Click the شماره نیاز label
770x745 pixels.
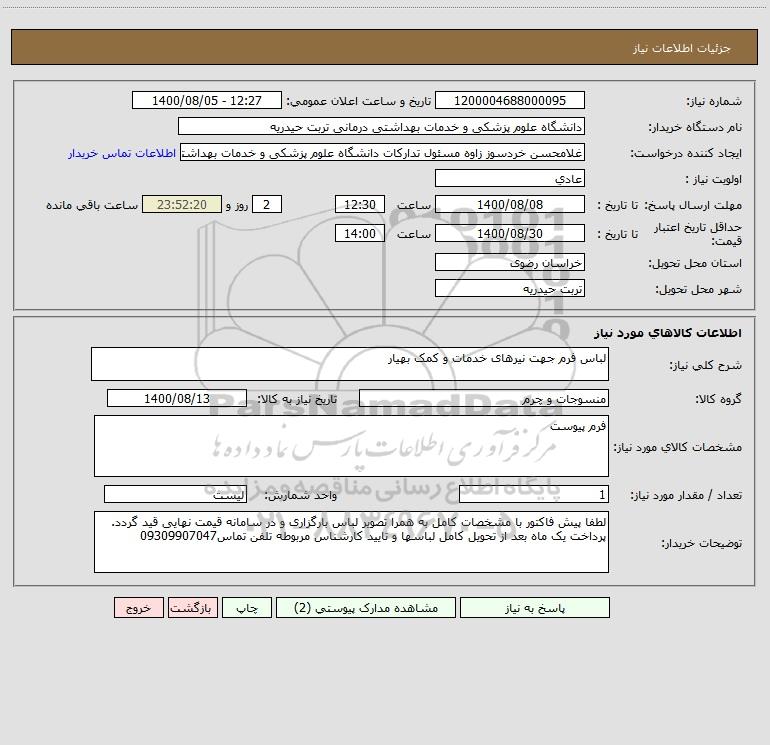(x=714, y=101)
